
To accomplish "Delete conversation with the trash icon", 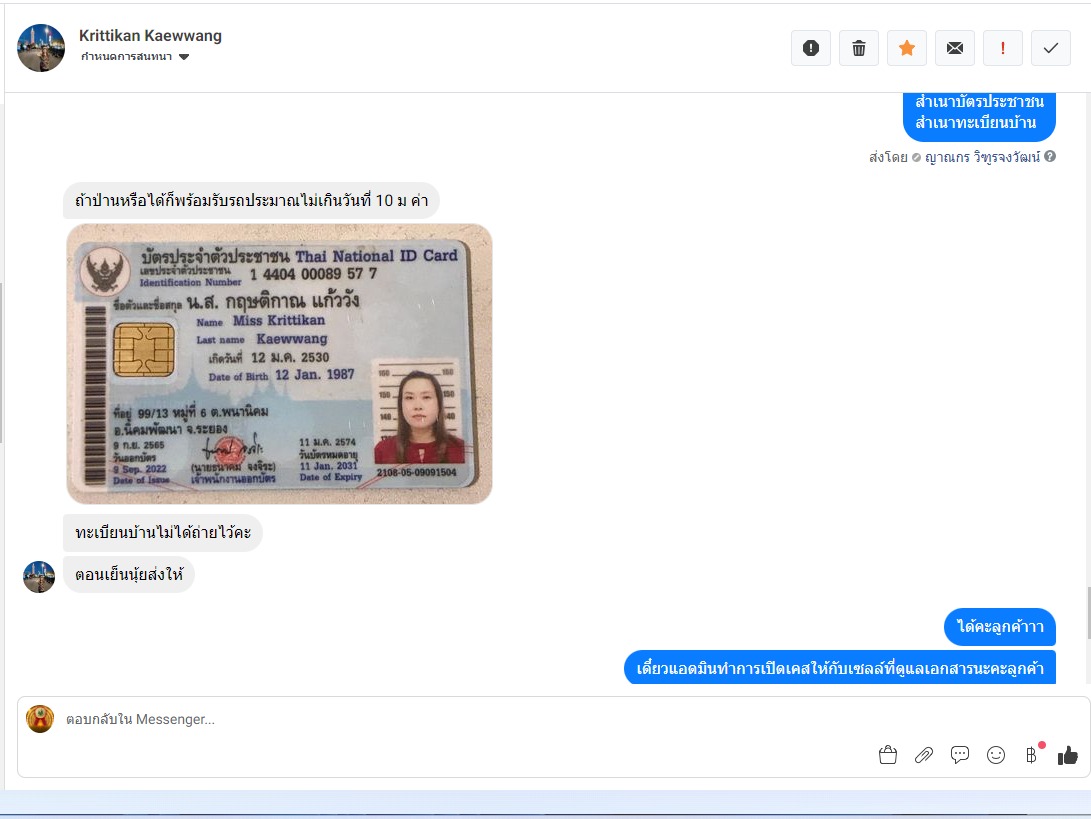I will (859, 48).
